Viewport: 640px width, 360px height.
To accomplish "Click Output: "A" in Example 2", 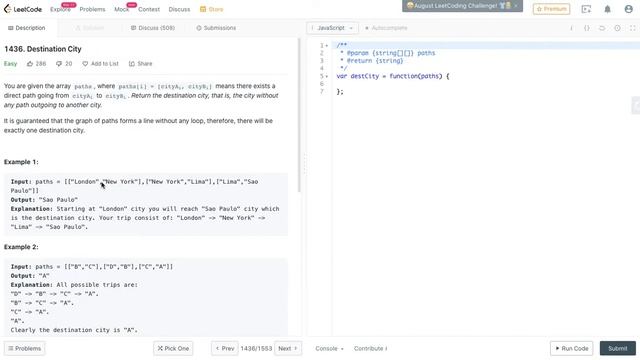I will pos(30,276).
